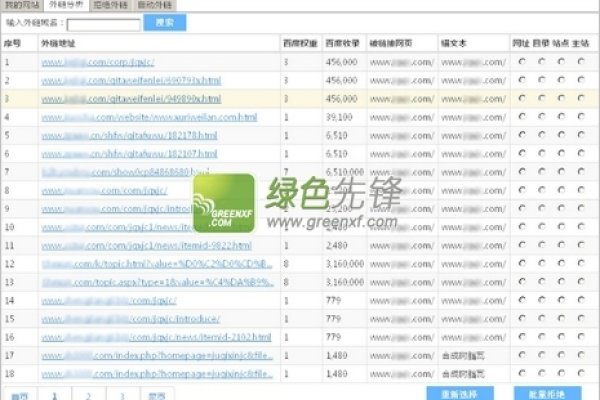Select the 目录 radio in row 10
The height and width of the screenshot is (400, 600).
(x=541, y=227)
